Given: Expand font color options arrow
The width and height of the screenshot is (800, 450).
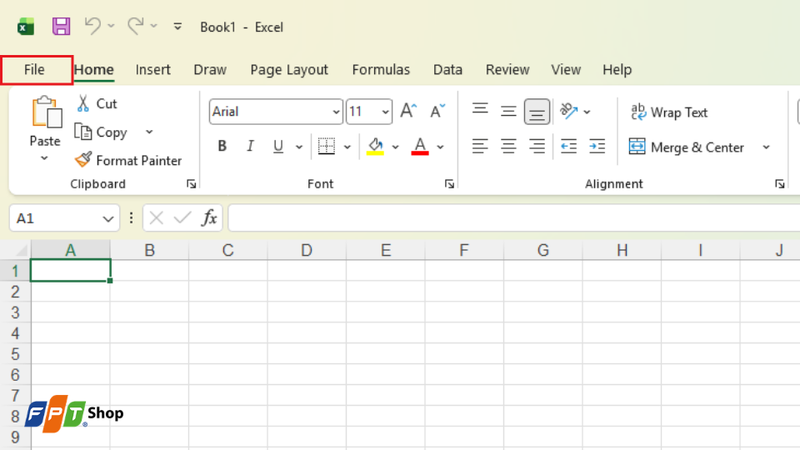Looking at the screenshot, I should tap(440, 147).
